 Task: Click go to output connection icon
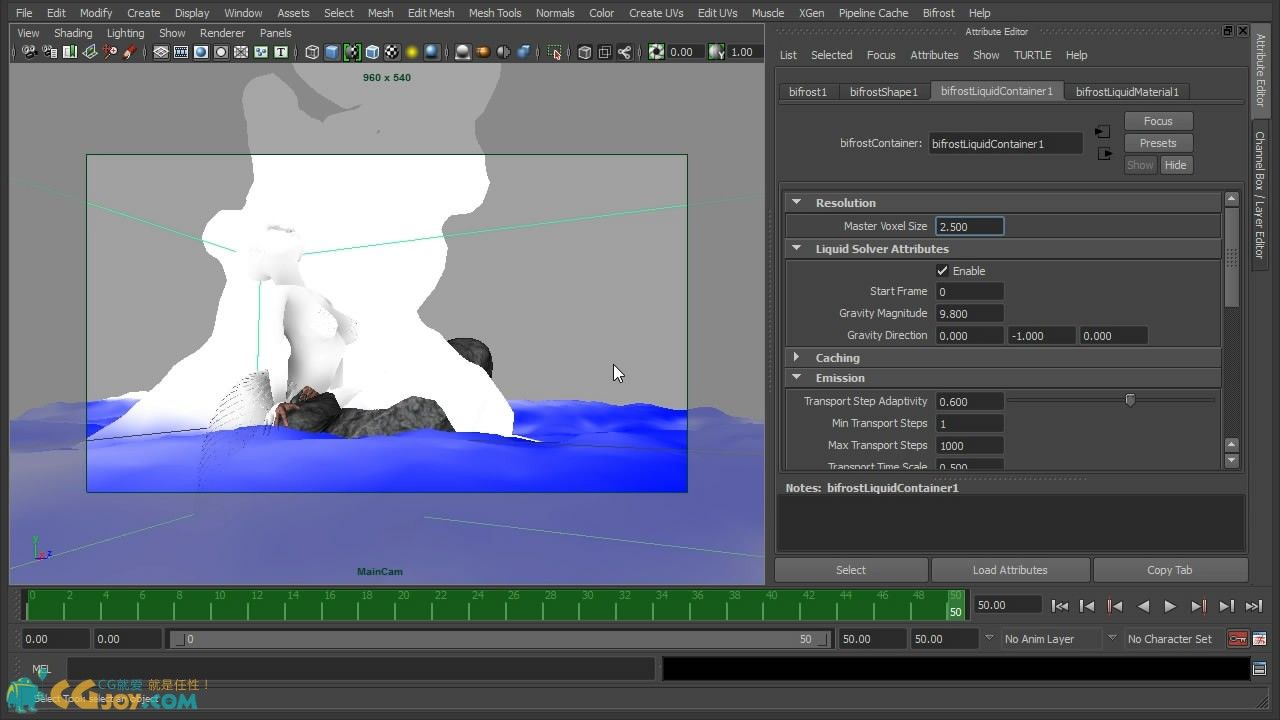click(1103, 154)
